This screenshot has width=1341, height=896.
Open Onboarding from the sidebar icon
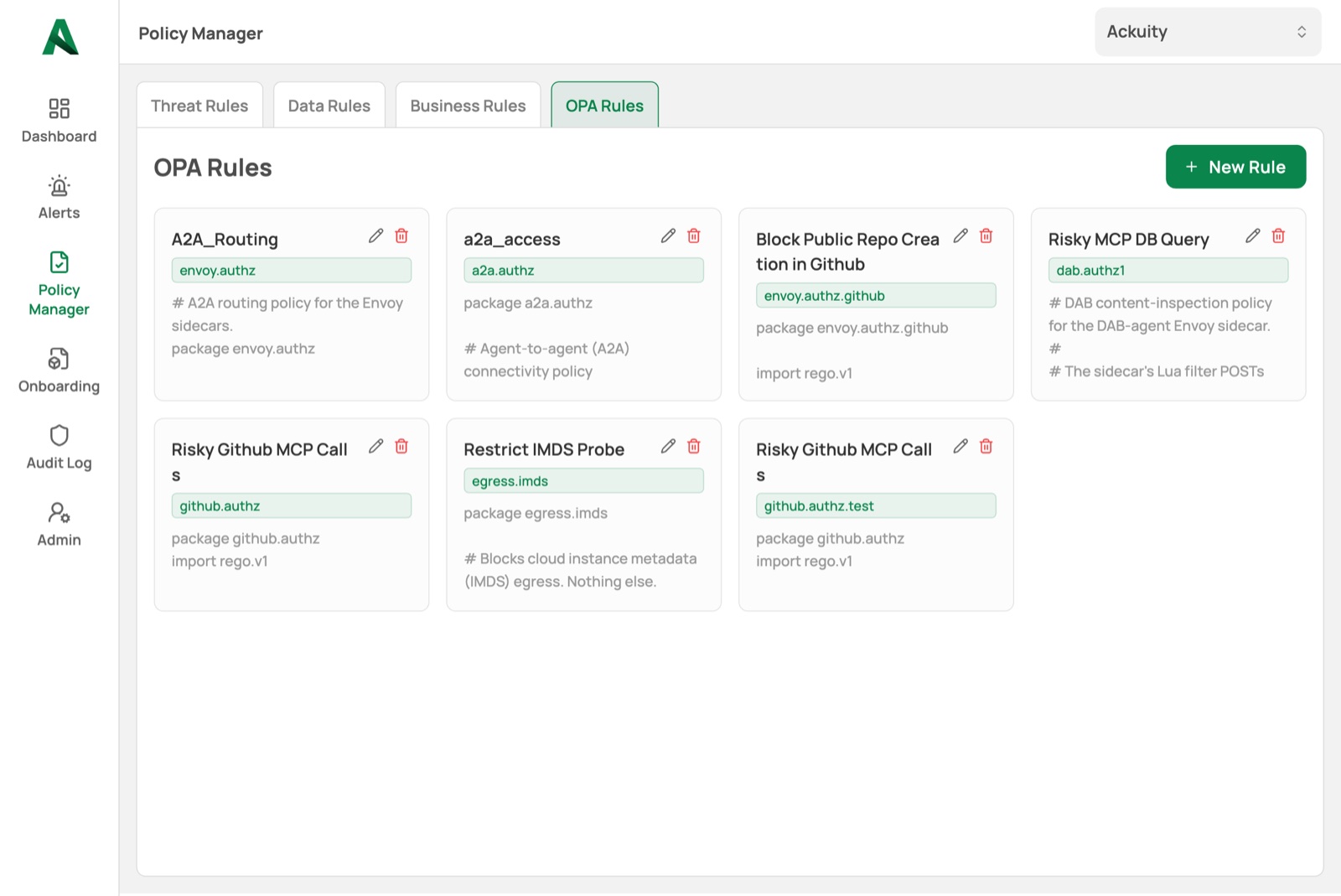(x=59, y=359)
